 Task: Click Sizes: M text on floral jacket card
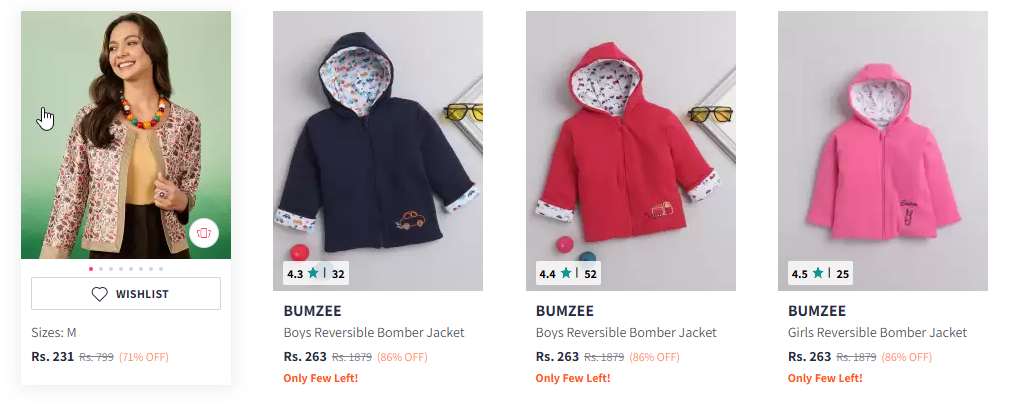[x=54, y=333]
